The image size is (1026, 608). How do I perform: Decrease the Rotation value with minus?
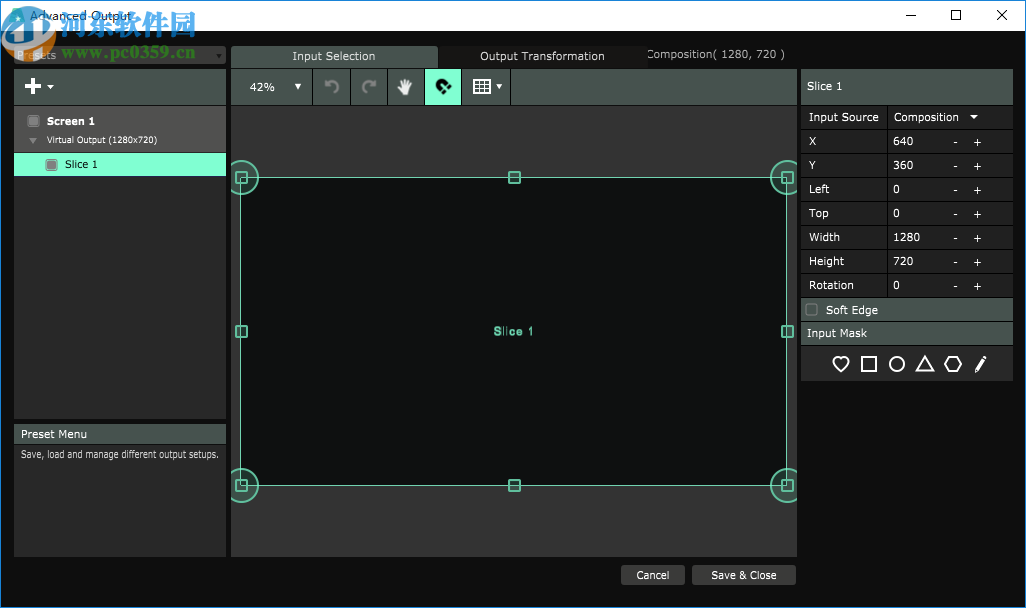955,286
